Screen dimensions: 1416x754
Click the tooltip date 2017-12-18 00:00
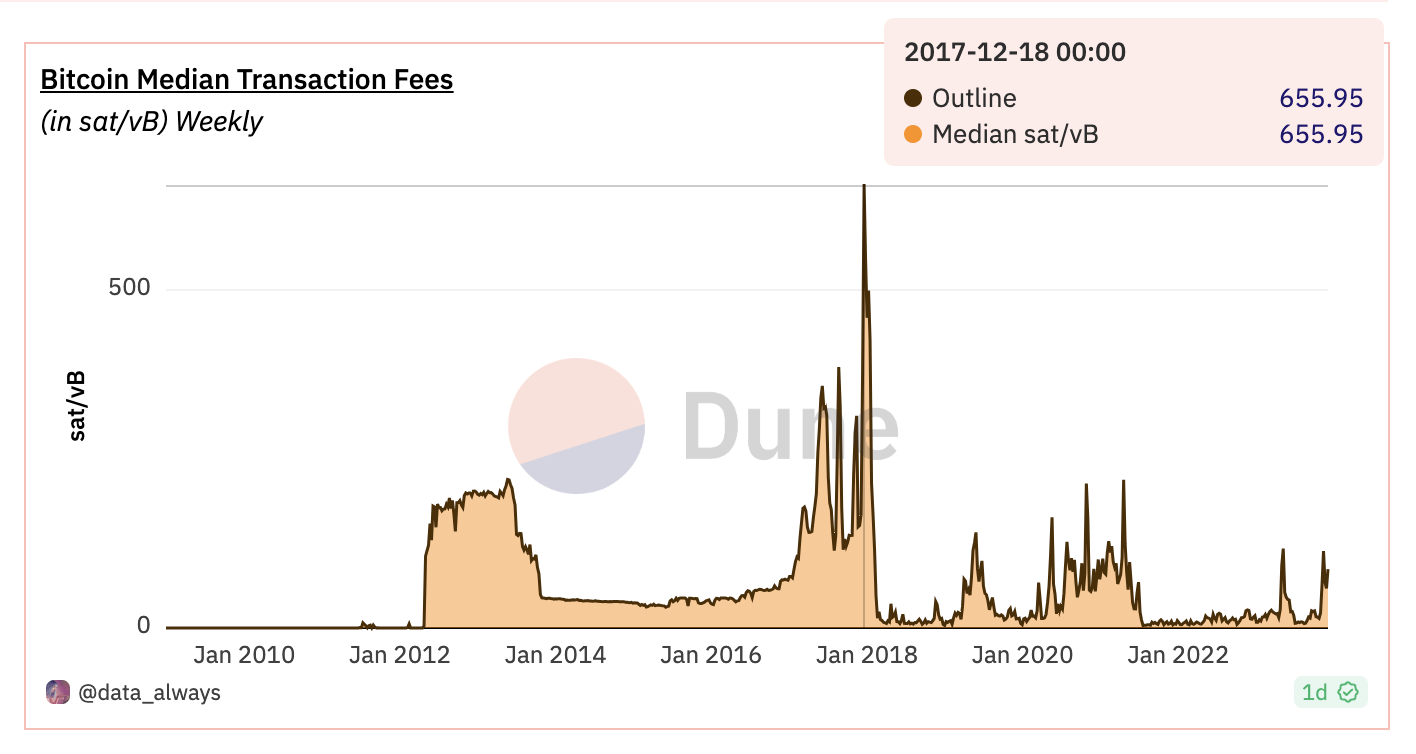(x=1015, y=52)
